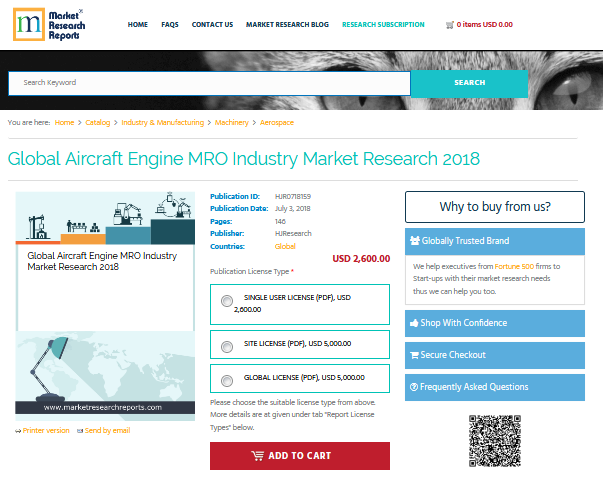Open the shopping cart icon in header

pos(450,25)
